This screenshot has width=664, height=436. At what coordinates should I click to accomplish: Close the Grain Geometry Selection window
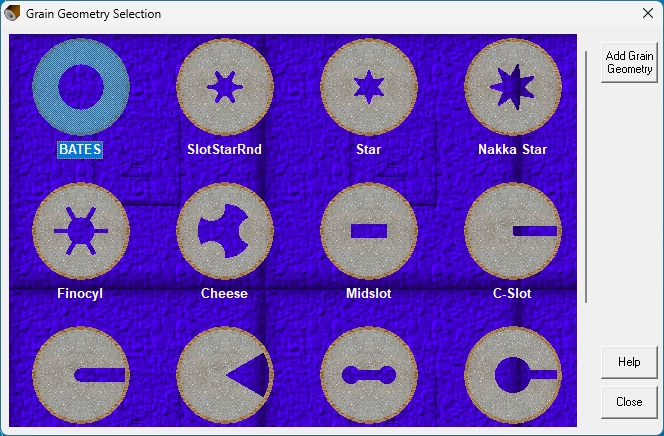(x=647, y=14)
